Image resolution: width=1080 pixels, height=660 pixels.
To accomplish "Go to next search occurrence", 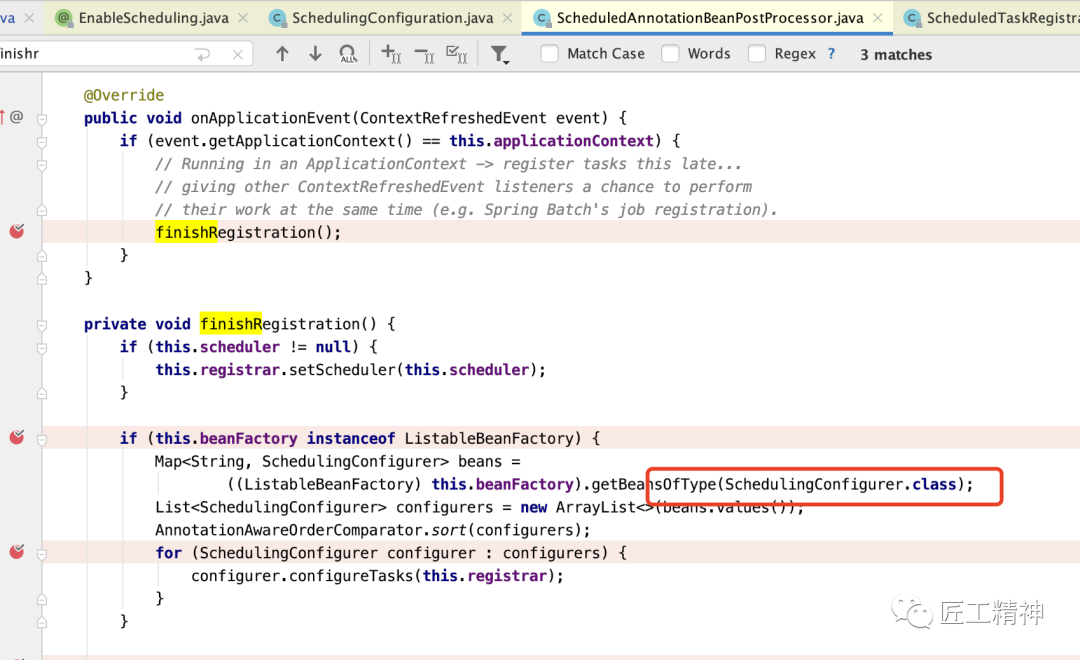I will (x=315, y=54).
